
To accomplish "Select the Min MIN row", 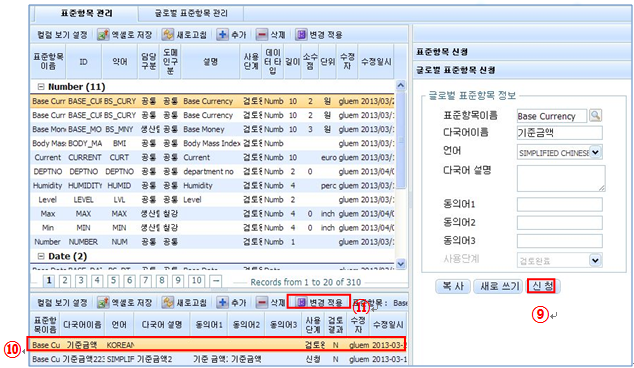I will click(213, 228).
